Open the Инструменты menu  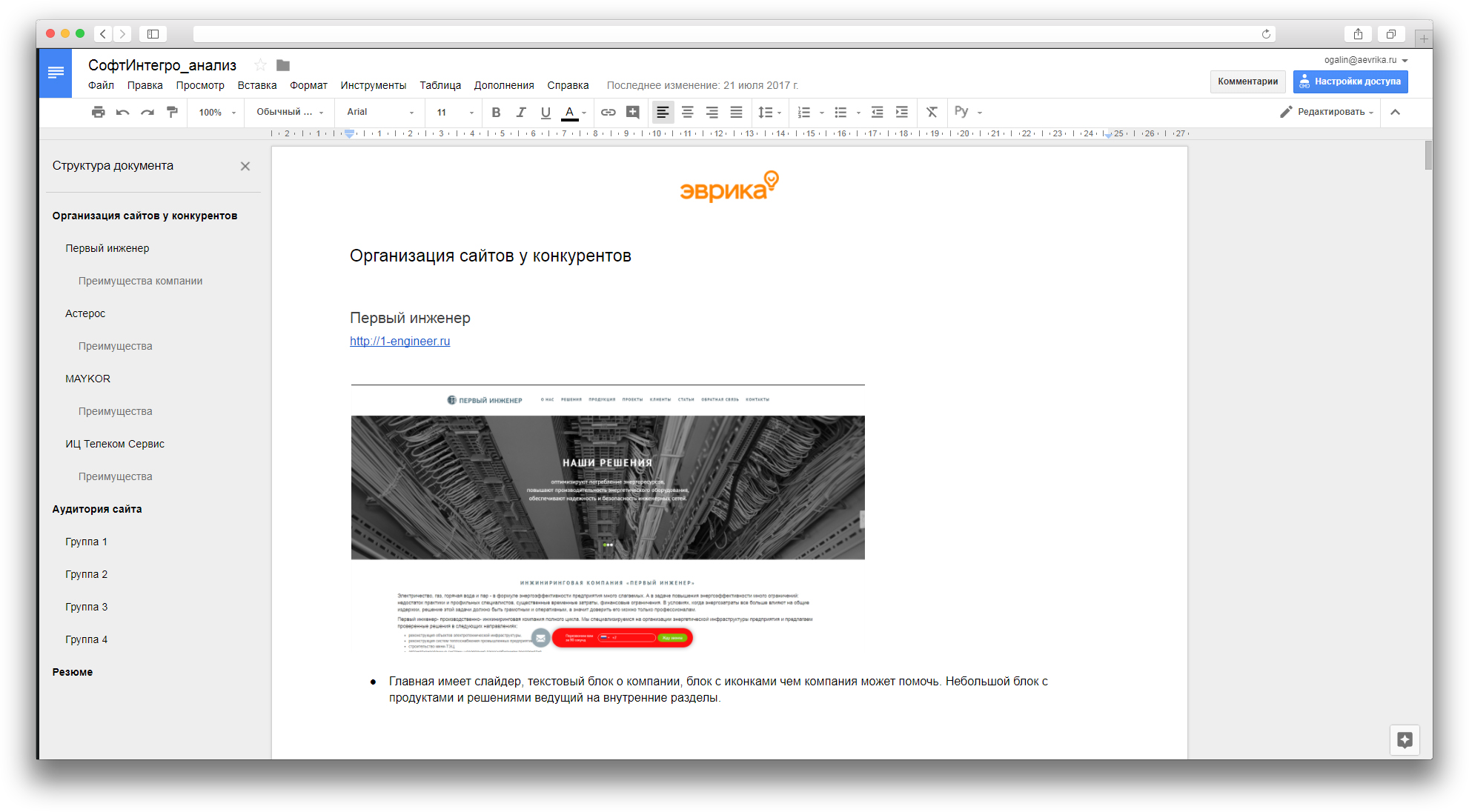click(x=374, y=85)
